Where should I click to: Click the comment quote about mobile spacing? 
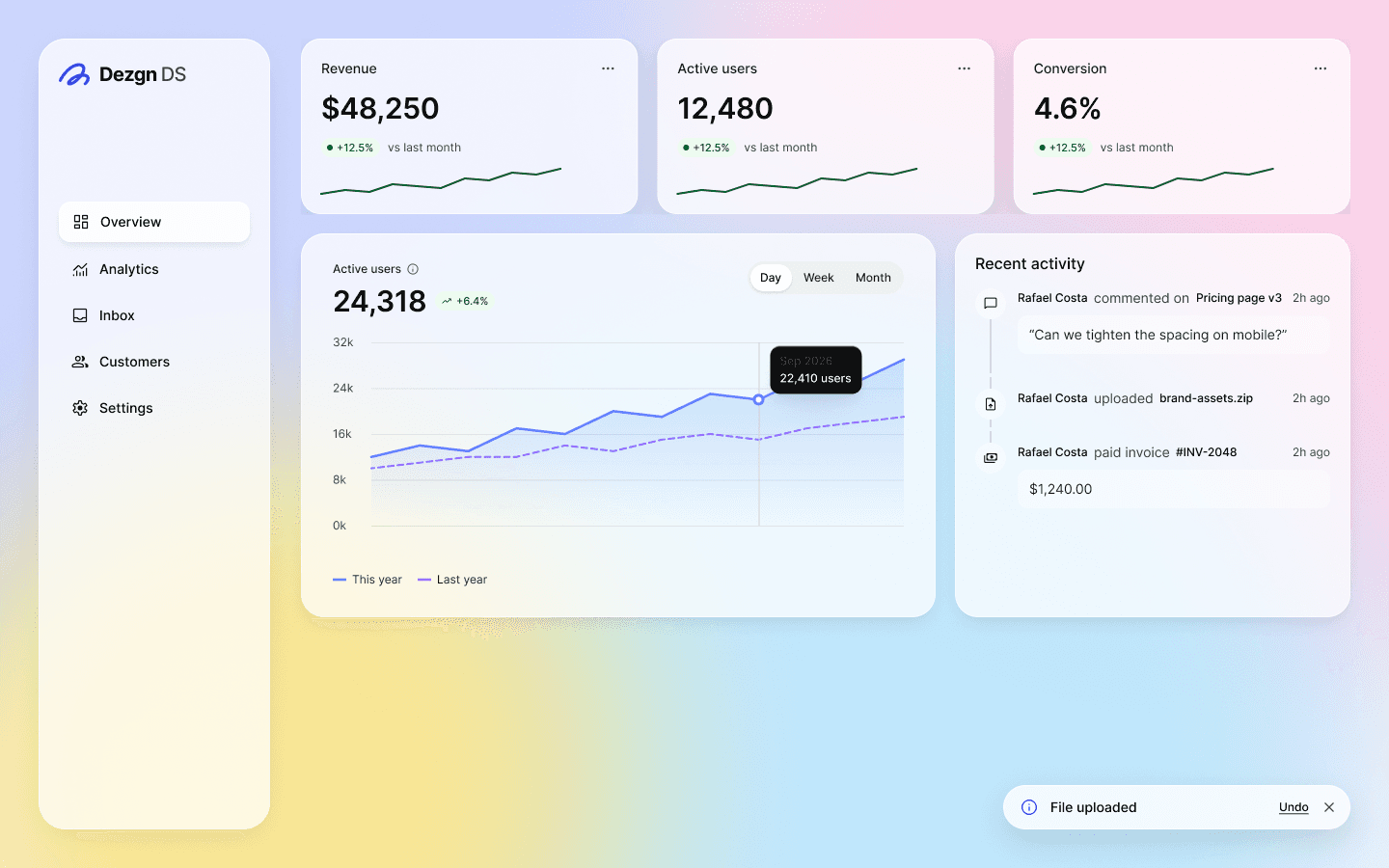pos(1158,335)
